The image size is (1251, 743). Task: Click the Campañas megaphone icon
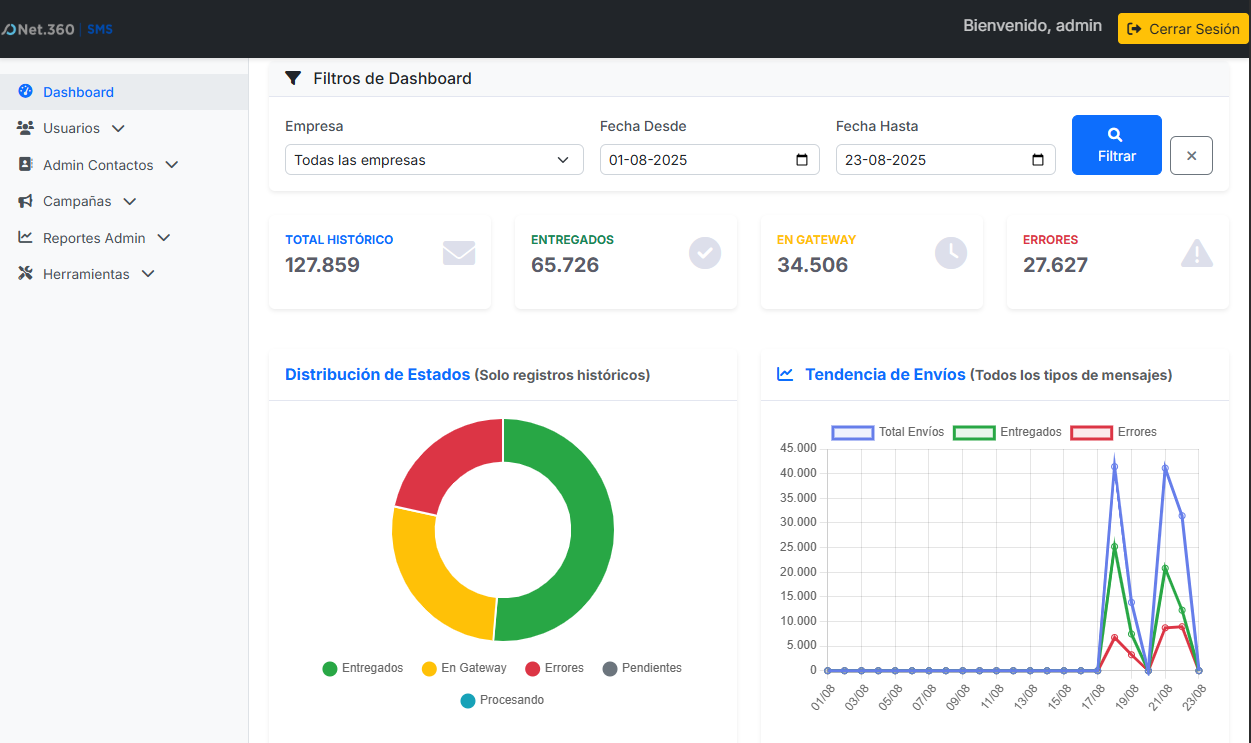26,201
